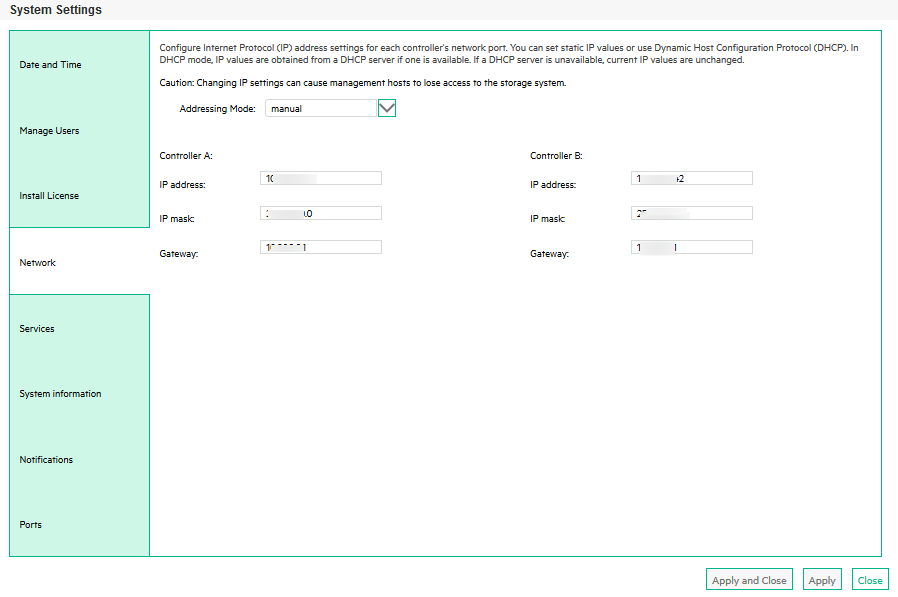Focus Controller B Gateway field
Image resolution: width=898 pixels, height=597 pixels.
692,247
